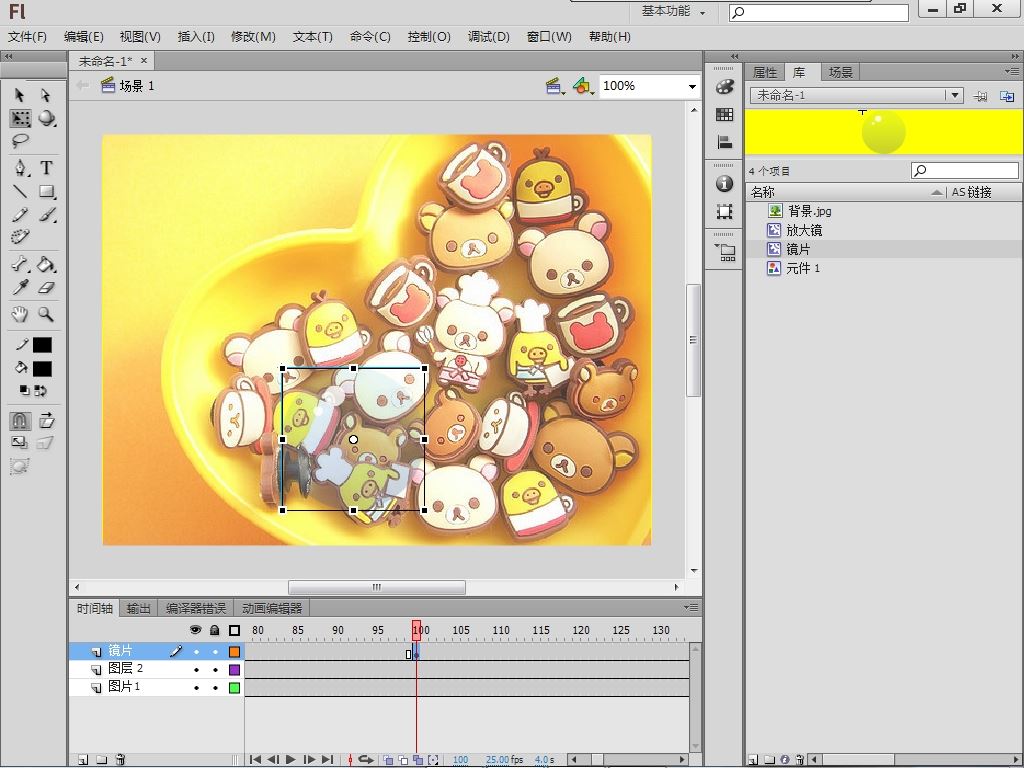Close the 未命名-1 document tab
This screenshot has width=1024, height=768.
pos(144,61)
